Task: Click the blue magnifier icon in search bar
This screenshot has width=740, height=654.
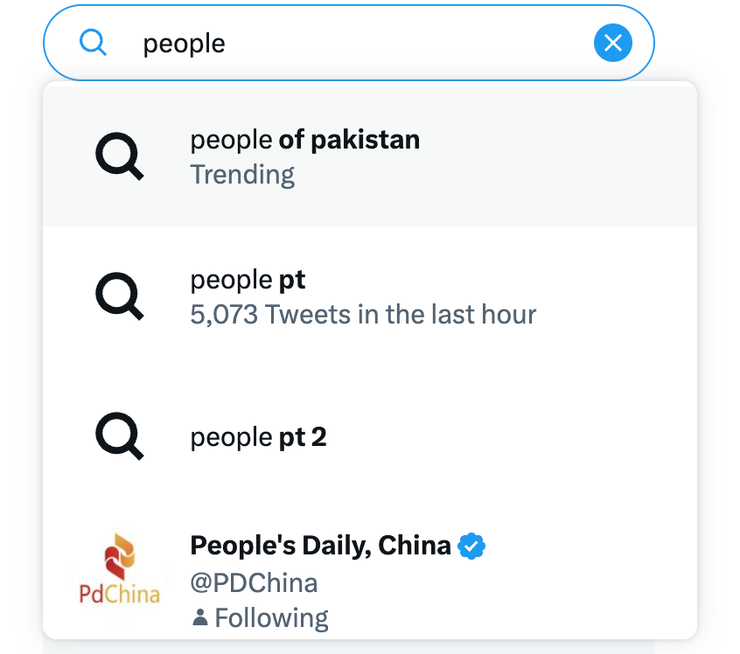Action: pos(93,43)
